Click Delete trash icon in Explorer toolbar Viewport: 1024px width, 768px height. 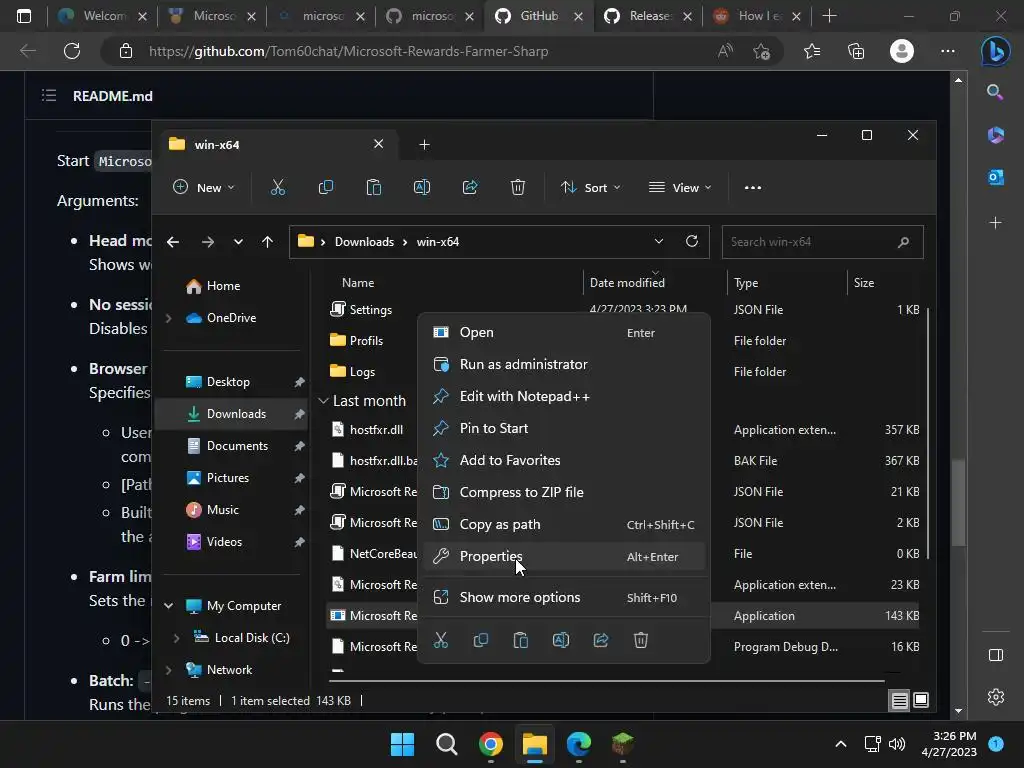coord(518,187)
